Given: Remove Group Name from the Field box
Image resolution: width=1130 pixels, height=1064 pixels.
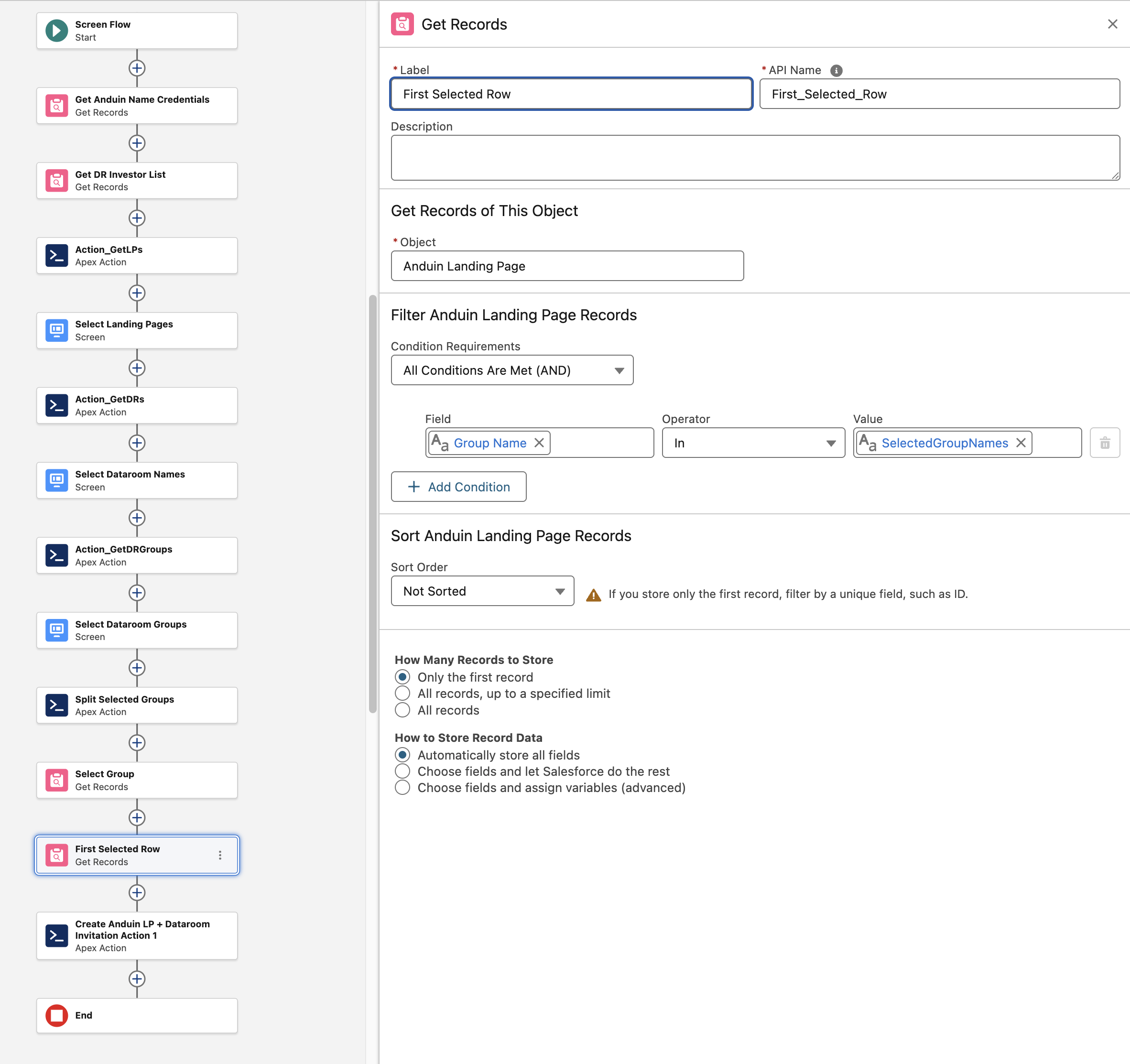Looking at the screenshot, I should coord(539,443).
